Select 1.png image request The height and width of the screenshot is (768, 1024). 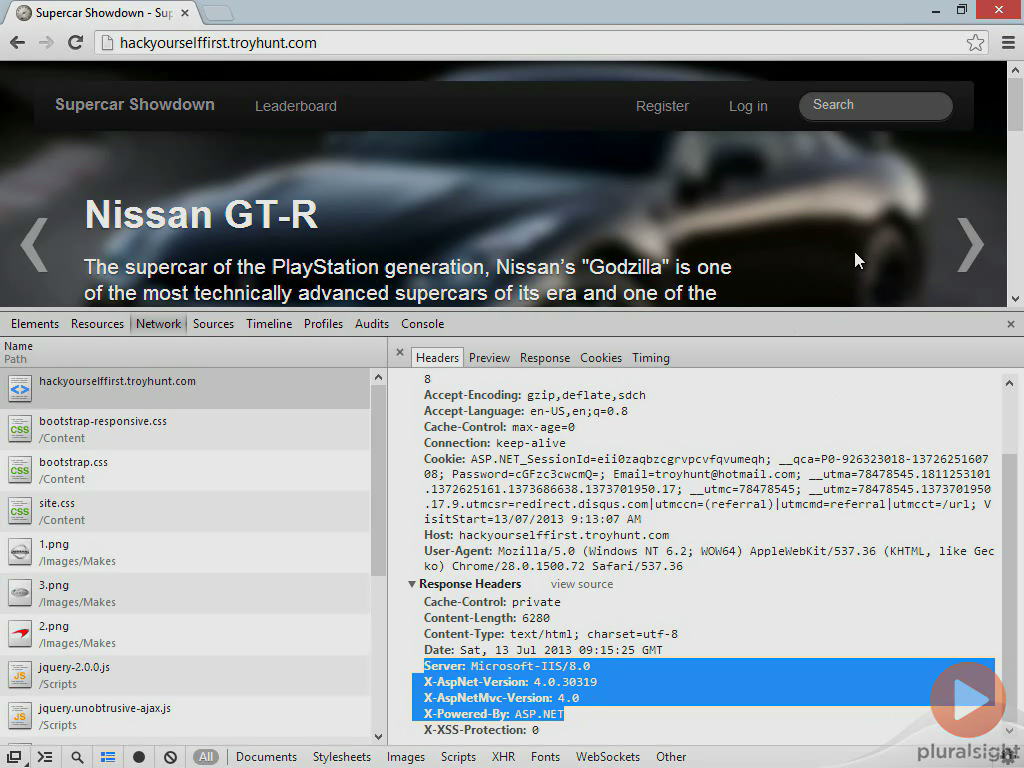(x=185, y=552)
